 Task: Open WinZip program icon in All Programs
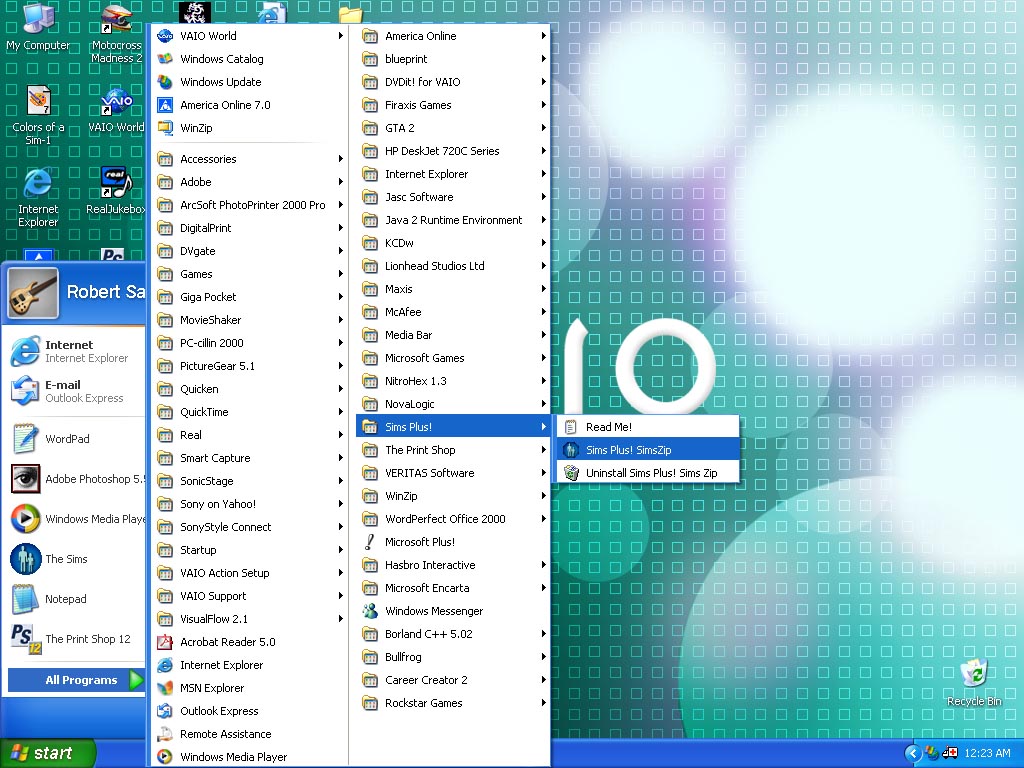pos(165,128)
